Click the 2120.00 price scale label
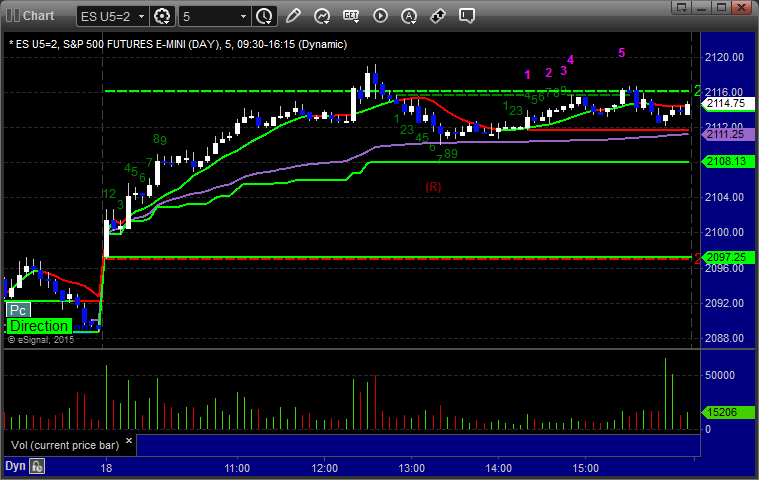759x480 pixels. click(x=724, y=58)
